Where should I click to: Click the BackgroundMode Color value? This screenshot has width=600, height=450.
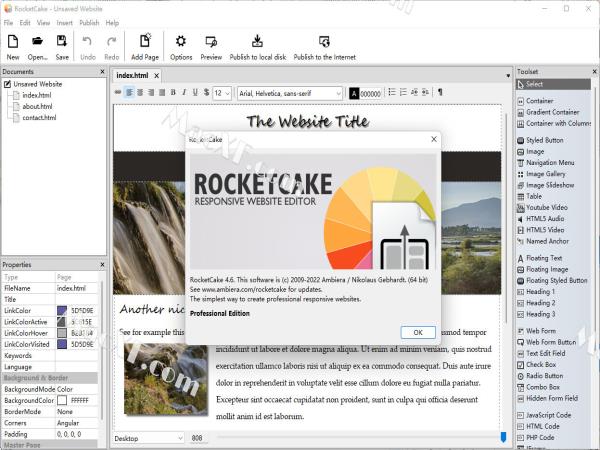[x=77, y=389]
